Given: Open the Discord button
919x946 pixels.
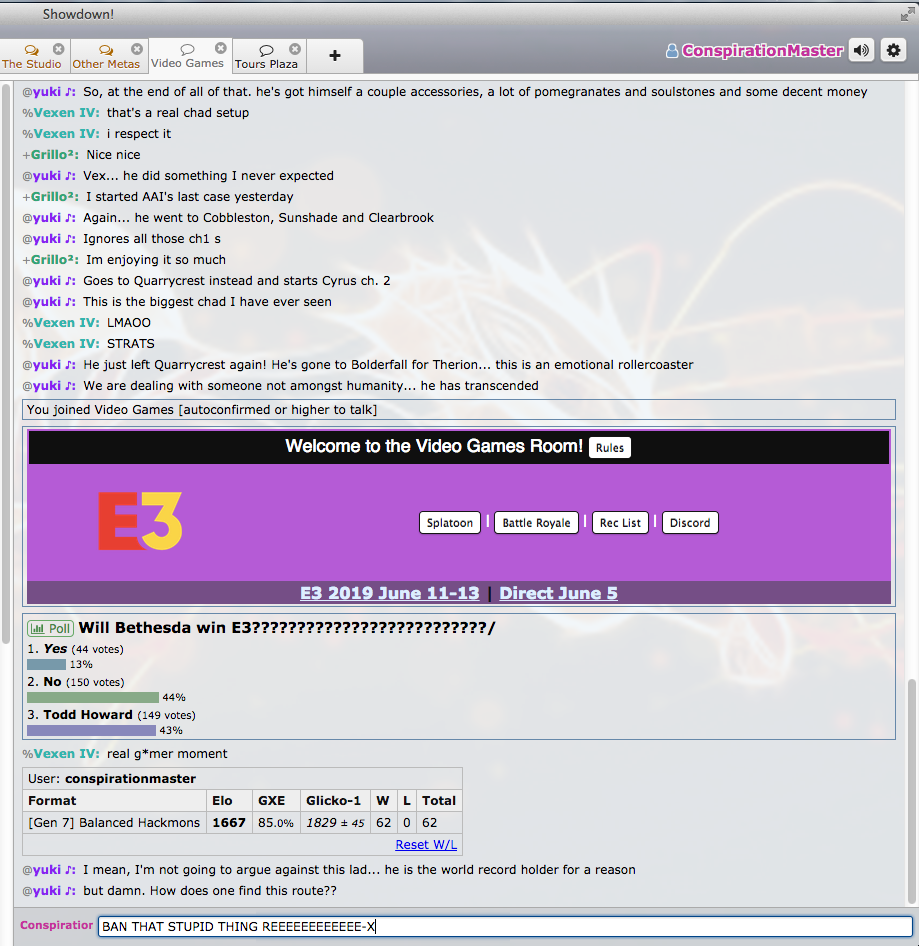Looking at the screenshot, I should 690,523.
